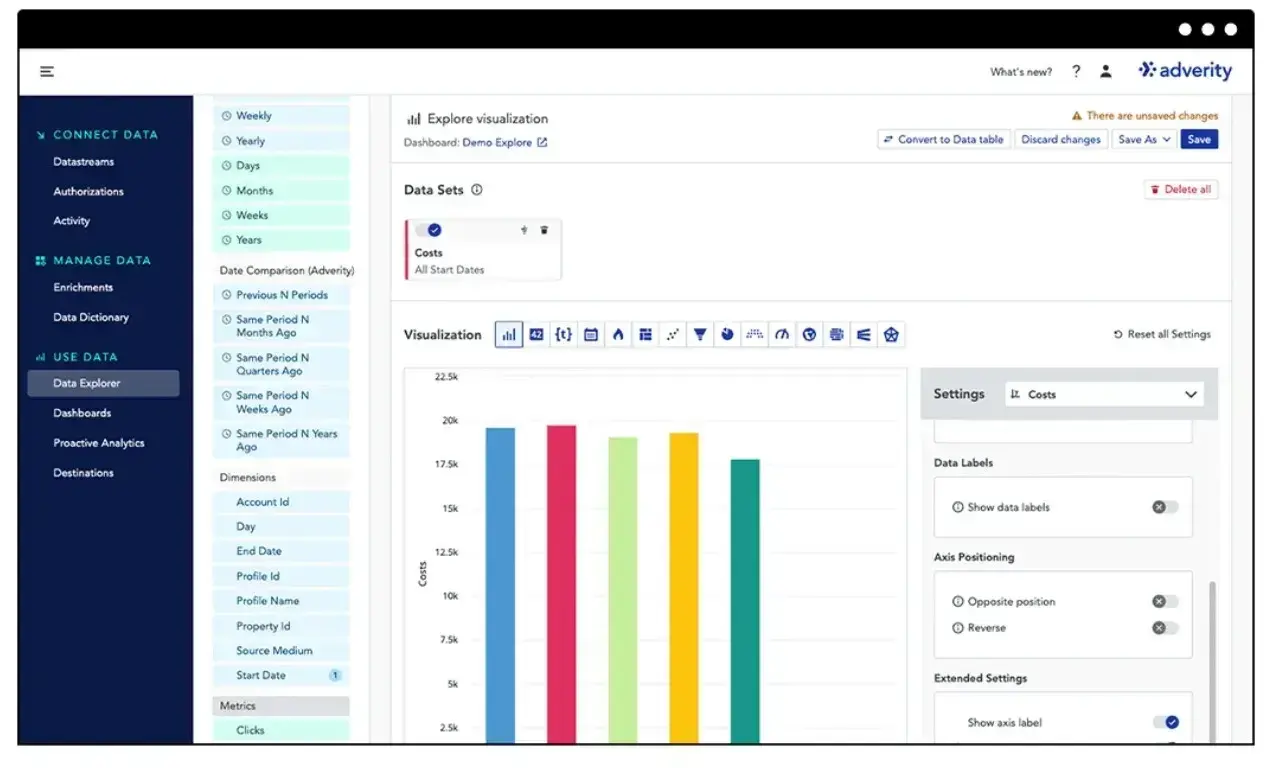
Task: Click the blue chart bar
Action: click(x=500, y=585)
